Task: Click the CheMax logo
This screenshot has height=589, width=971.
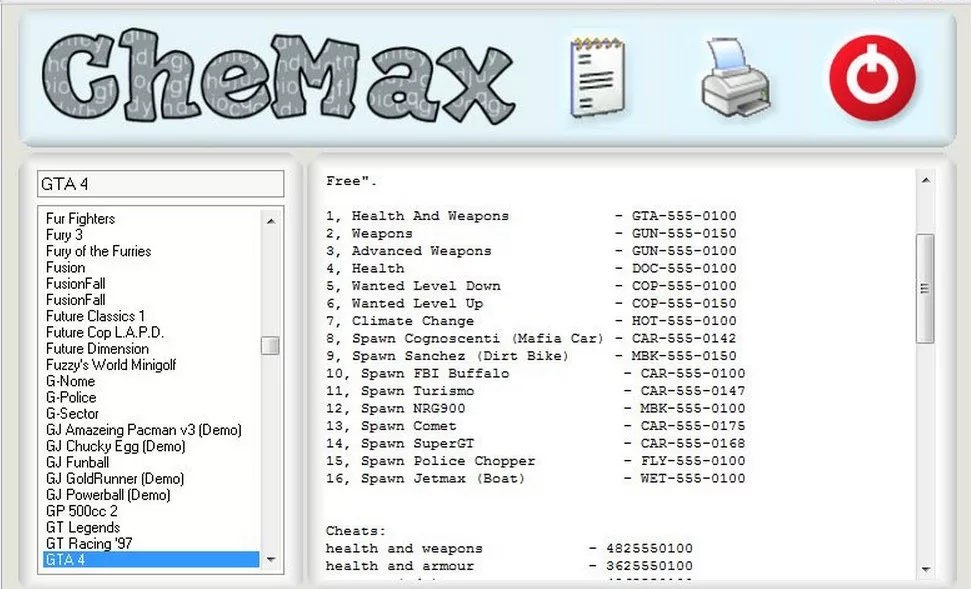Action: click(278, 76)
